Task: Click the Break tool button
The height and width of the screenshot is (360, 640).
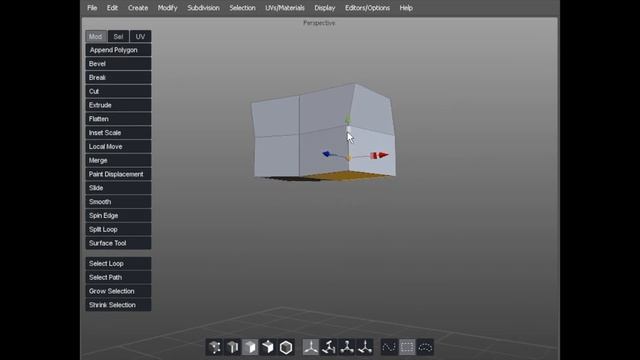Action: pos(118,78)
